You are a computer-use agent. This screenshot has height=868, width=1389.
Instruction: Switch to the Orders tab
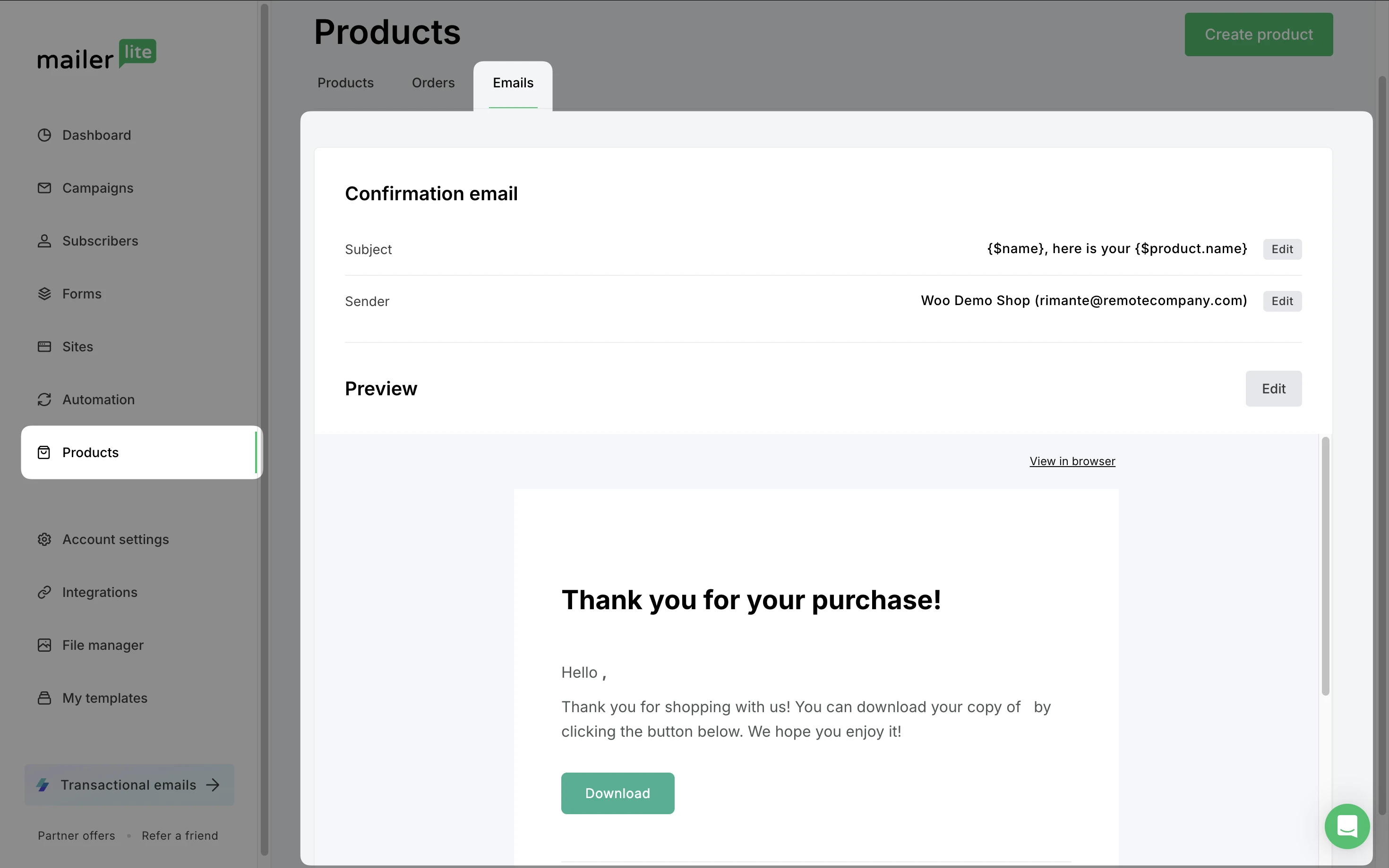tap(433, 83)
